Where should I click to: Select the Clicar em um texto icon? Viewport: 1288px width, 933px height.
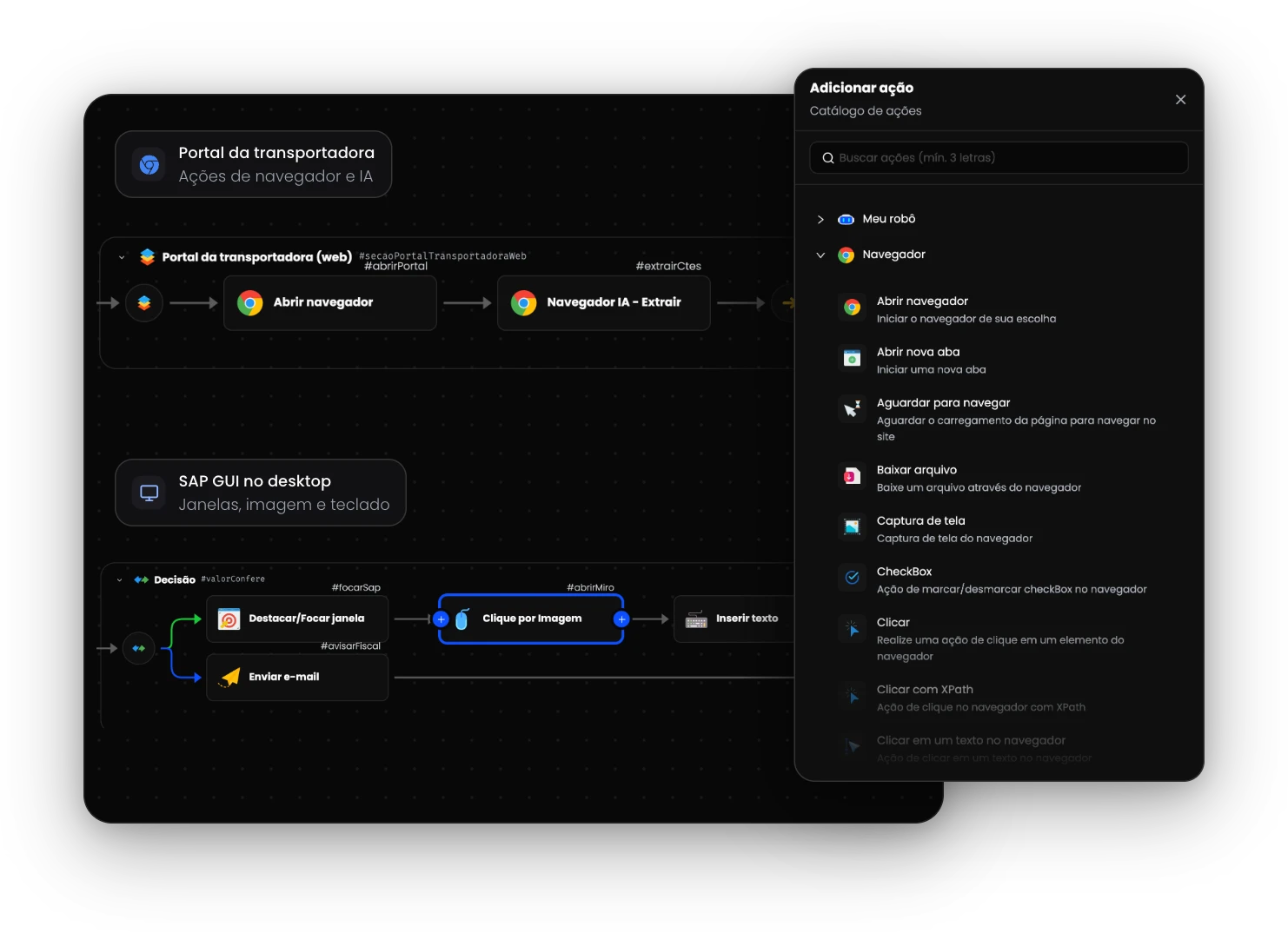[852, 746]
